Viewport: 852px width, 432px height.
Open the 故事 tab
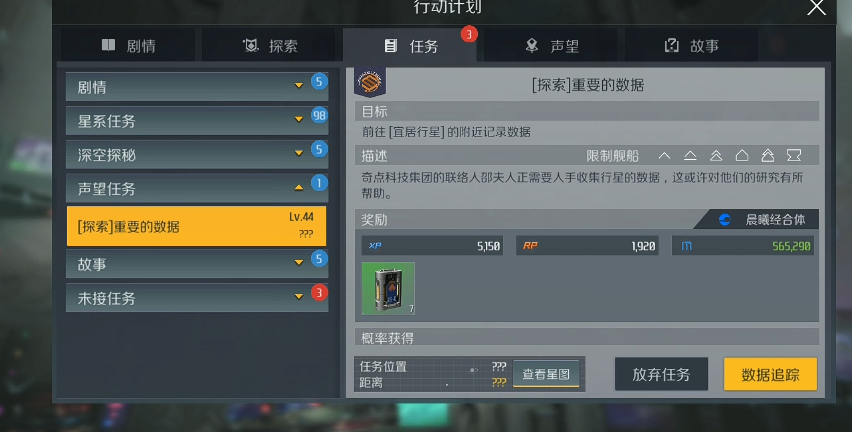pyautogui.click(x=692, y=46)
